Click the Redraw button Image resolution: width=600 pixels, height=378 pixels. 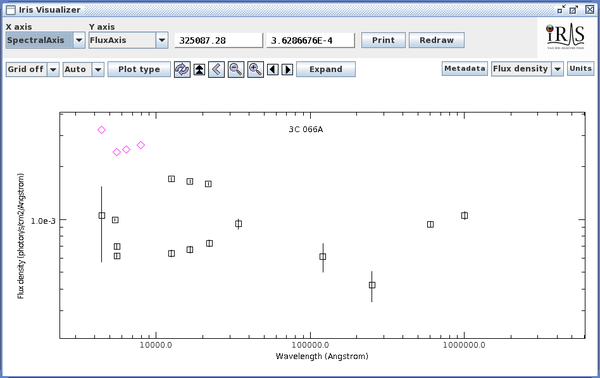[x=437, y=40]
